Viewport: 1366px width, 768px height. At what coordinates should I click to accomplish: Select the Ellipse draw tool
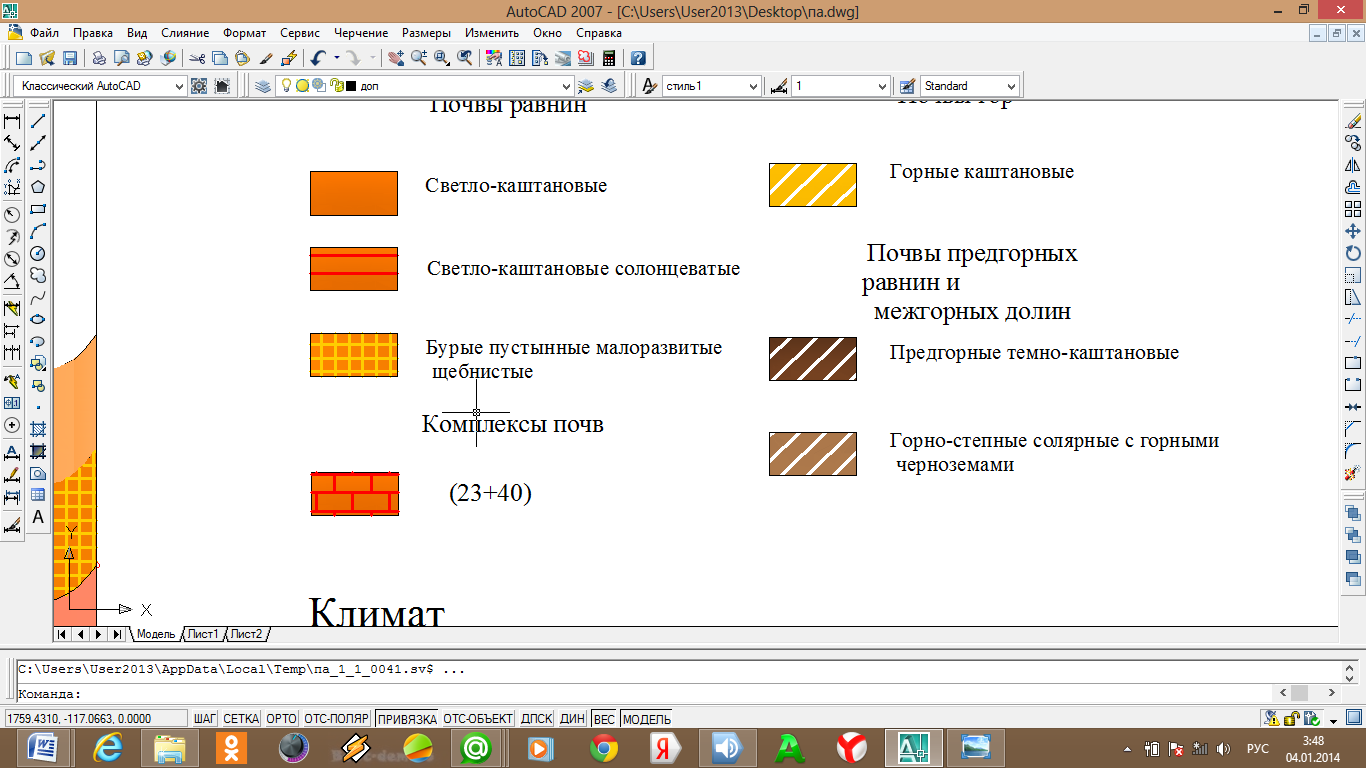click(38, 319)
